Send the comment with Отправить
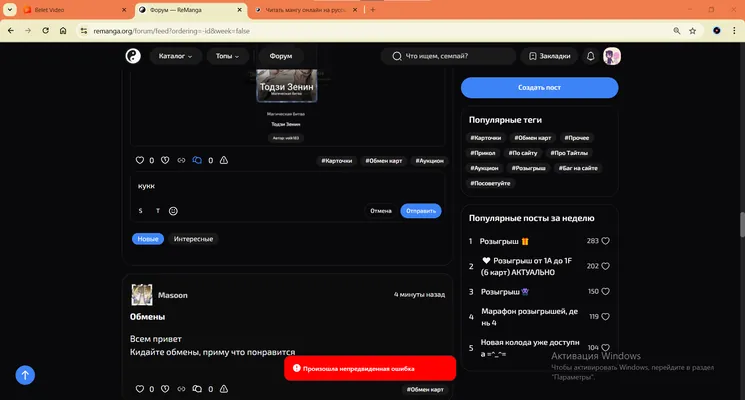745x400 pixels. pos(421,211)
